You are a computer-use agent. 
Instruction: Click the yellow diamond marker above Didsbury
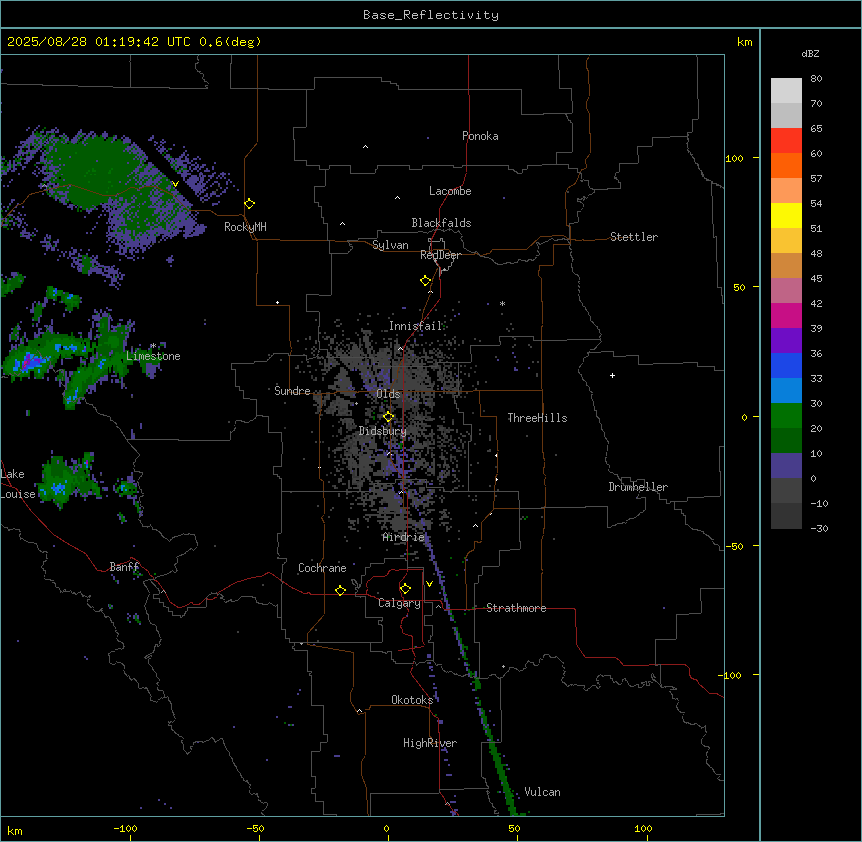(x=389, y=417)
